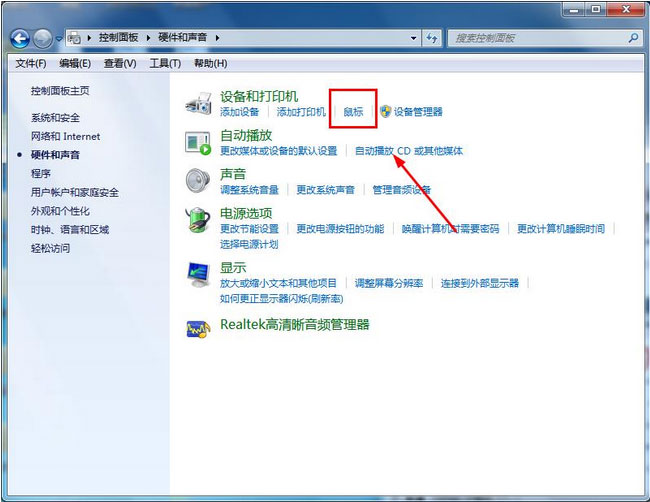Click 更改媒体或设备的默认设置 link
The image size is (650, 502).
click(x=279, y=151)
